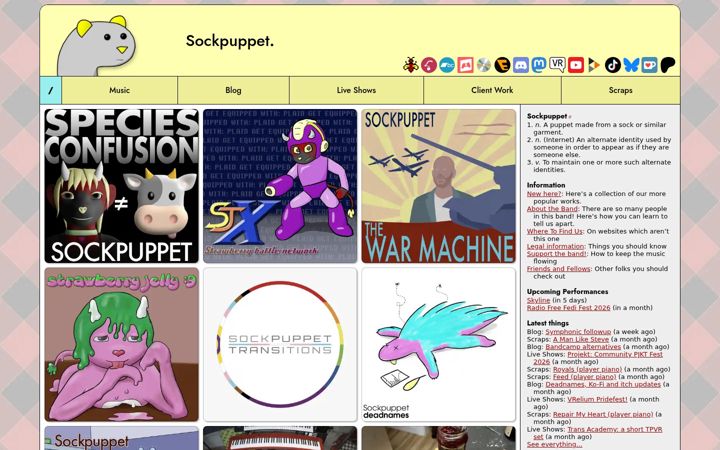720x450 pixels.
Task: Go to the home '/' tab
Action: 51,90
